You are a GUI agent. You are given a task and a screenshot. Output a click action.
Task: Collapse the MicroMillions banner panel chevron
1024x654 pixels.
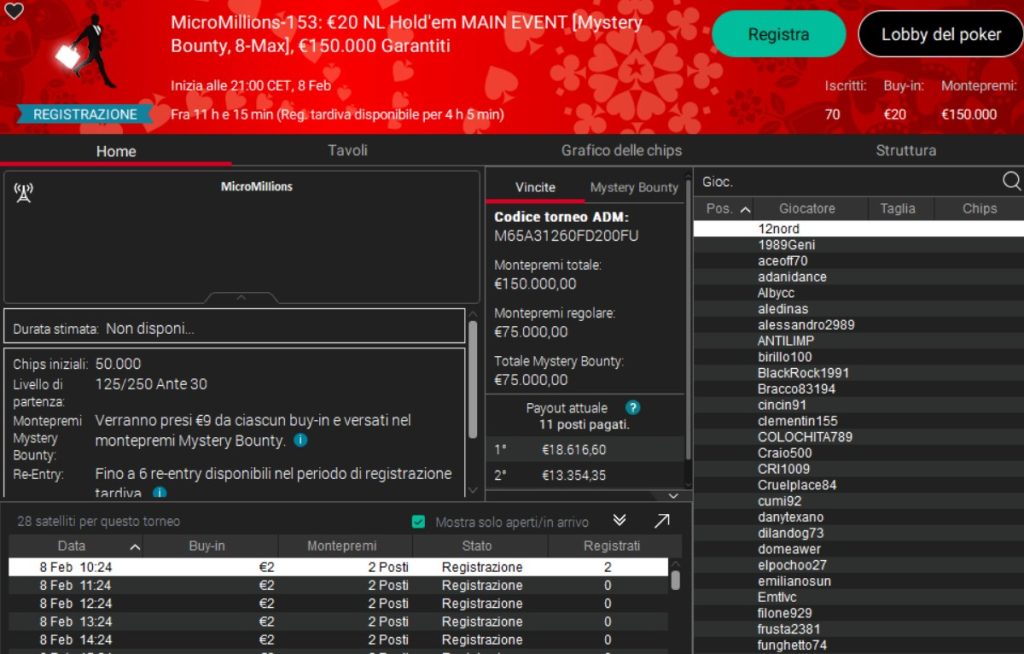(241, 298)
